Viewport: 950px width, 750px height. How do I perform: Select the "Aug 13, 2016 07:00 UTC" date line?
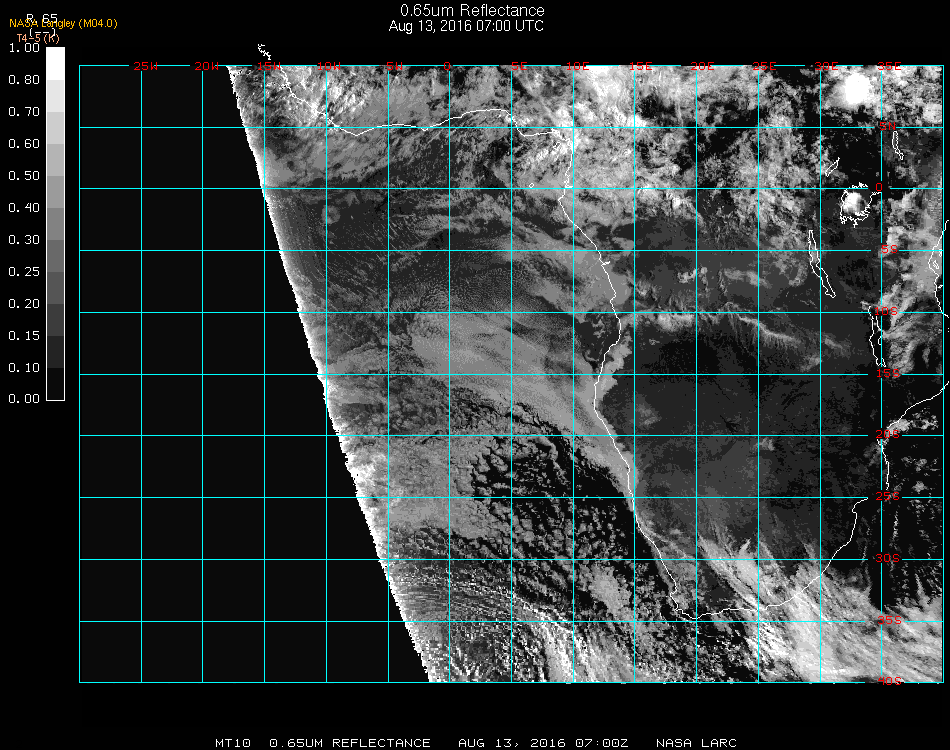466,26
